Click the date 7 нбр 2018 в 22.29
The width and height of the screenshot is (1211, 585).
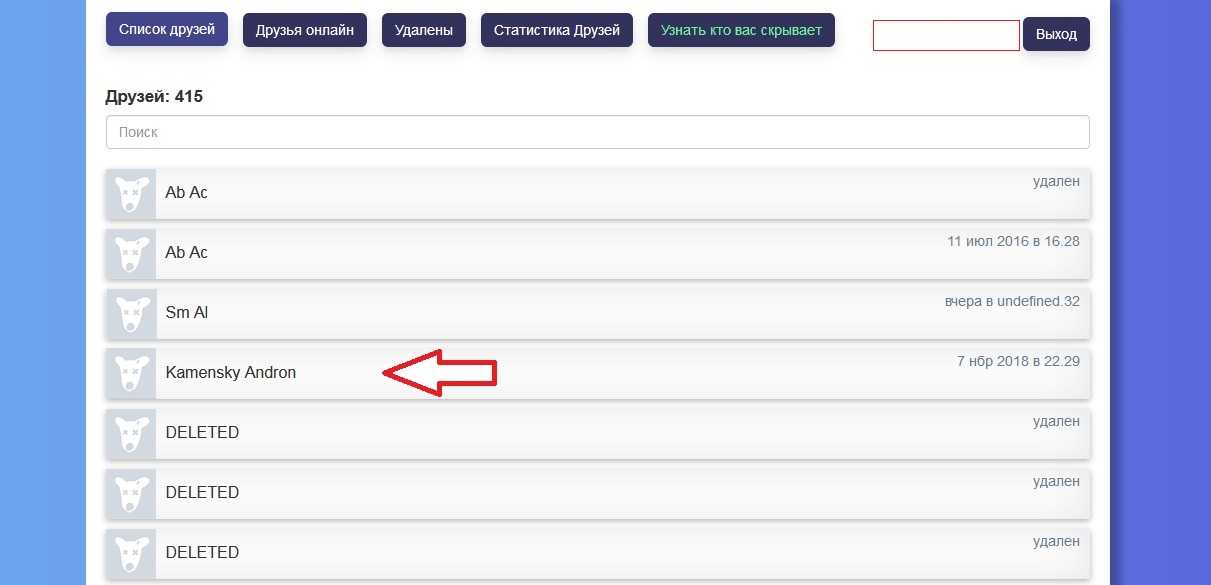[x=1018, y=361]
